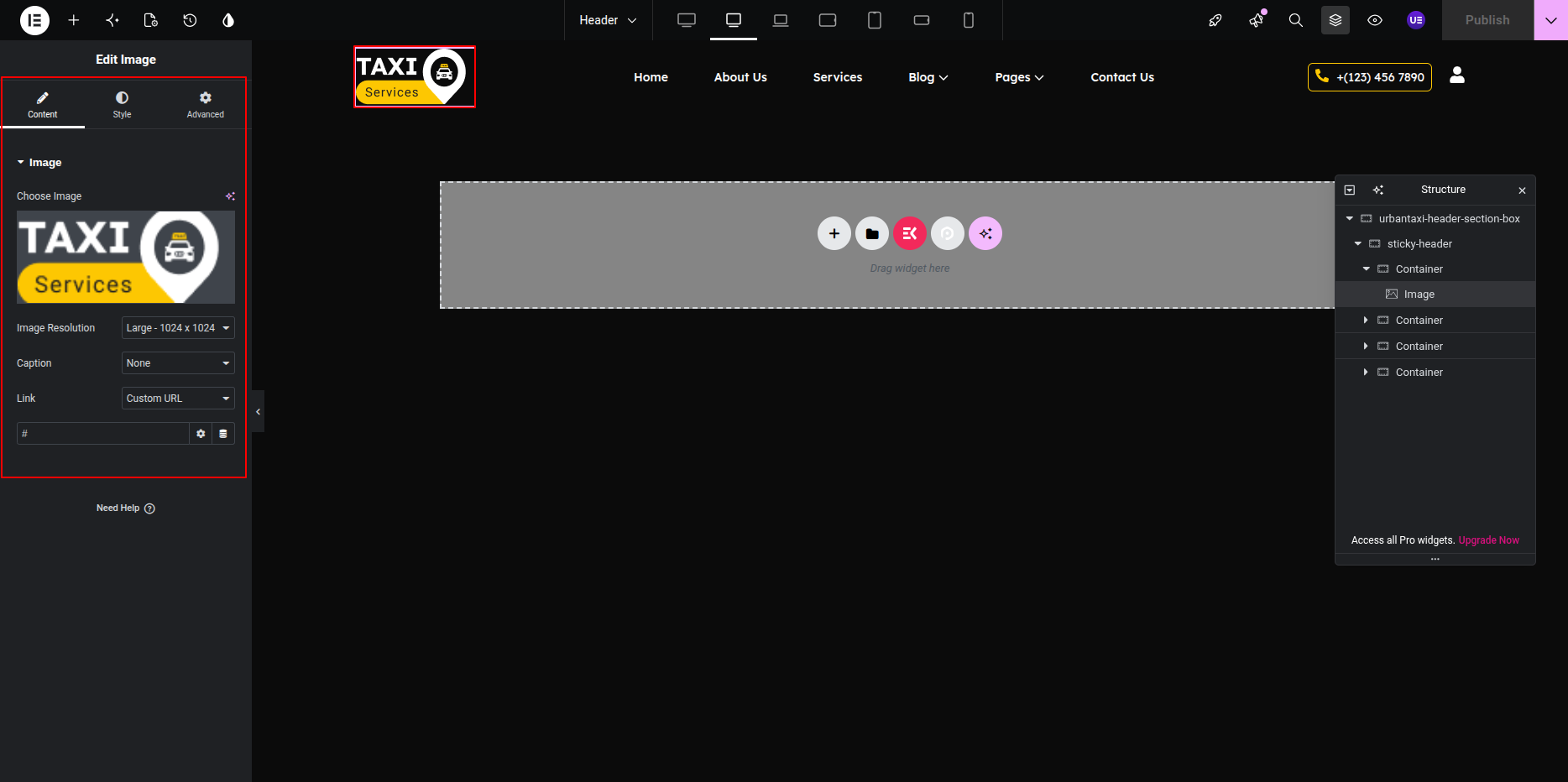Open the UE account avatar
This screenshot has width=1568, height=782.
tap(1416, 20)
